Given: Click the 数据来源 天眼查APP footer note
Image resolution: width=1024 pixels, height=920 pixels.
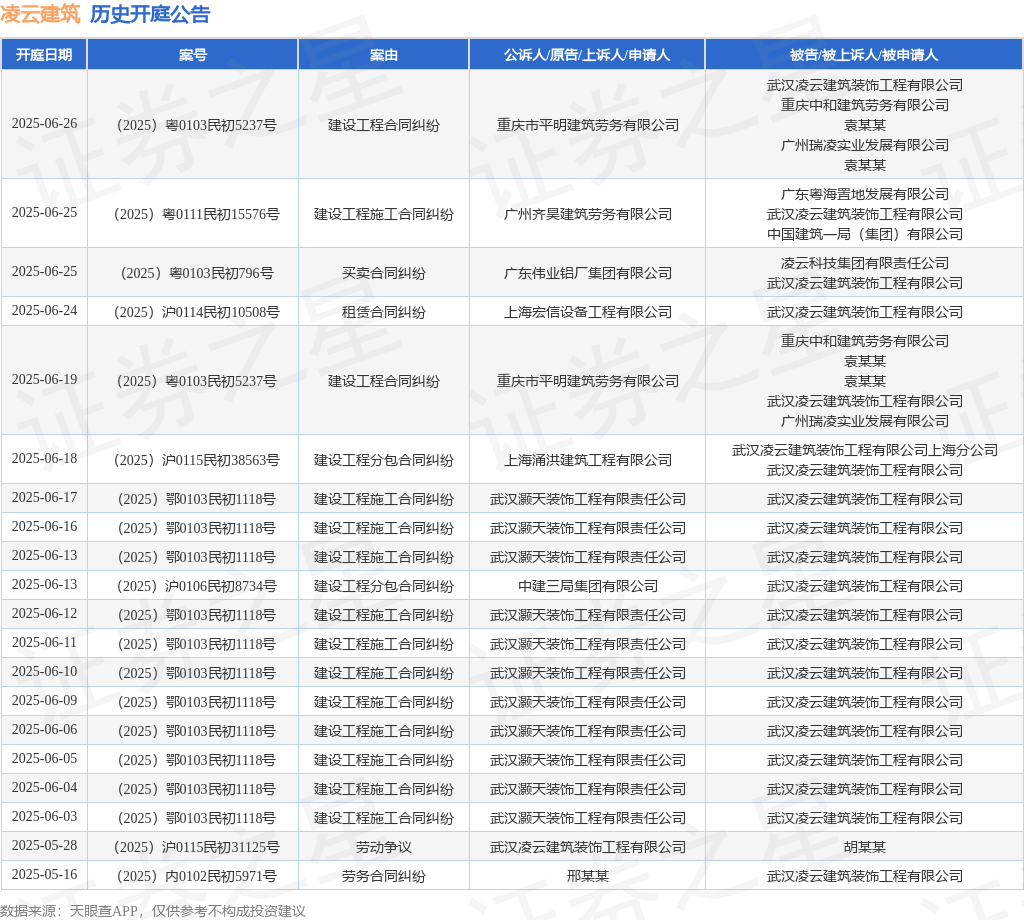Looking at the screenshot, I should 153,911.
